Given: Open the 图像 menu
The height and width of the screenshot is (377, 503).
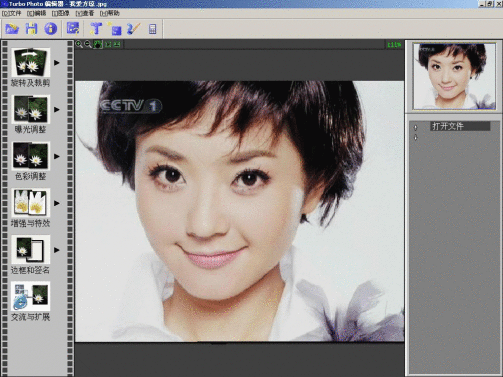Looking at the screenshot, I should 60,13.
